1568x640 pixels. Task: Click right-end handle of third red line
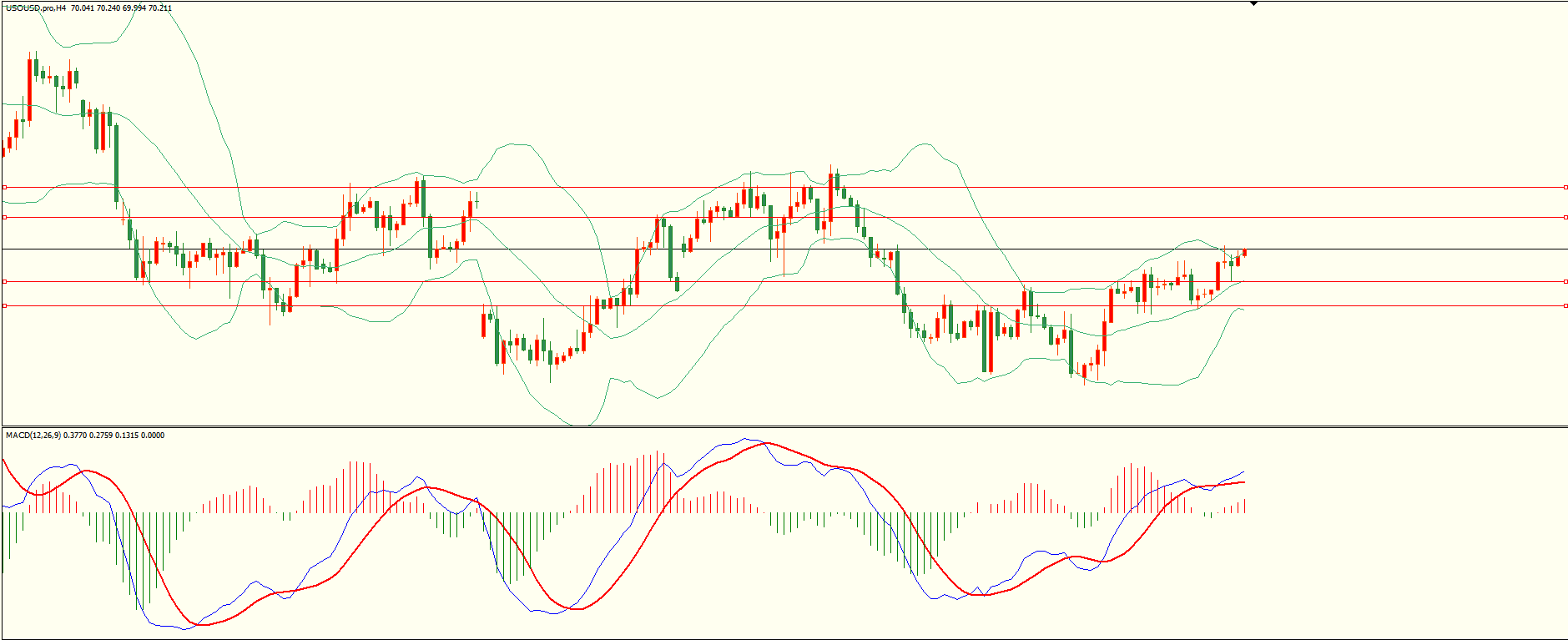tap(1565, 282)
